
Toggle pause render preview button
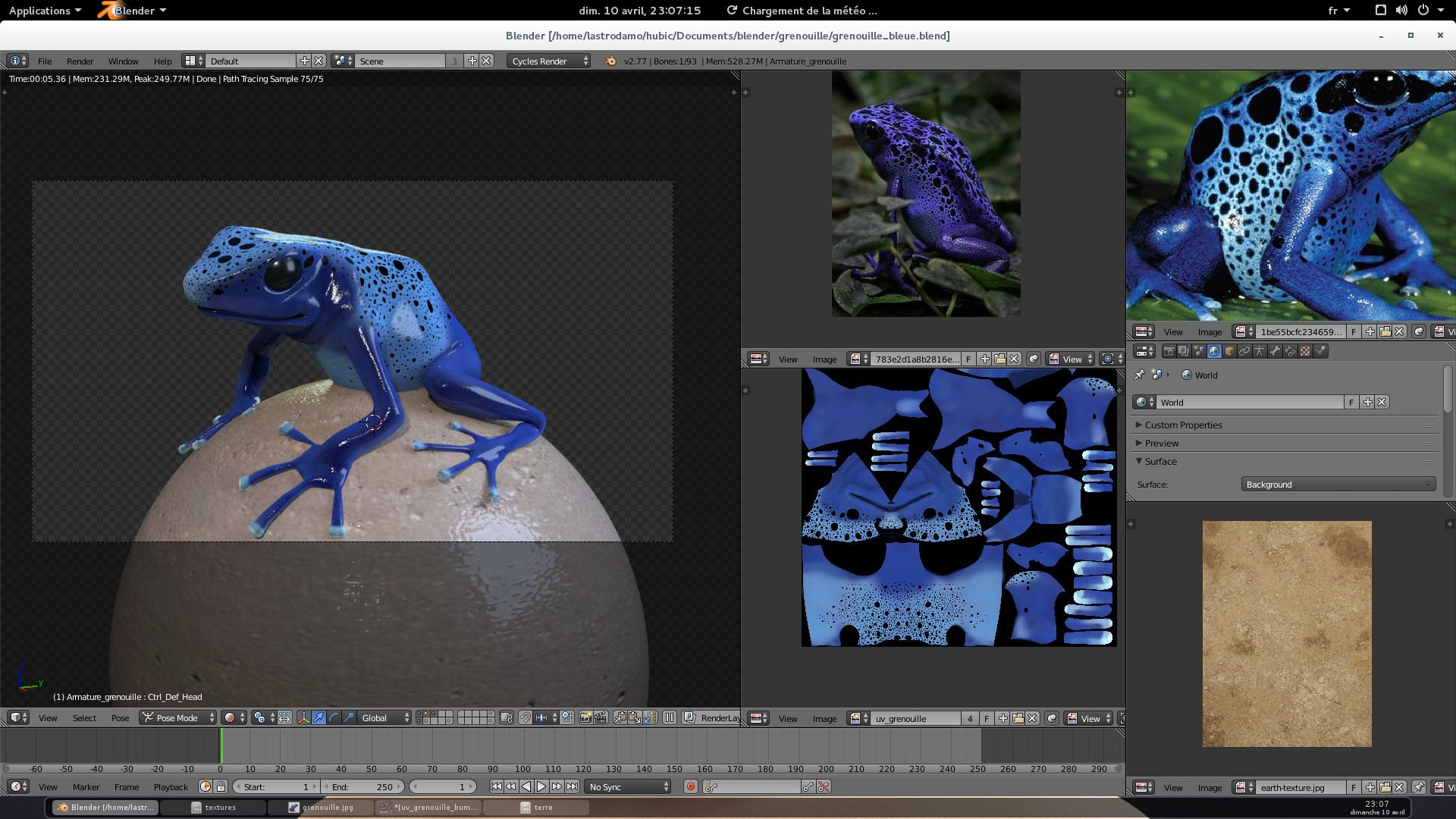point(670,718)
